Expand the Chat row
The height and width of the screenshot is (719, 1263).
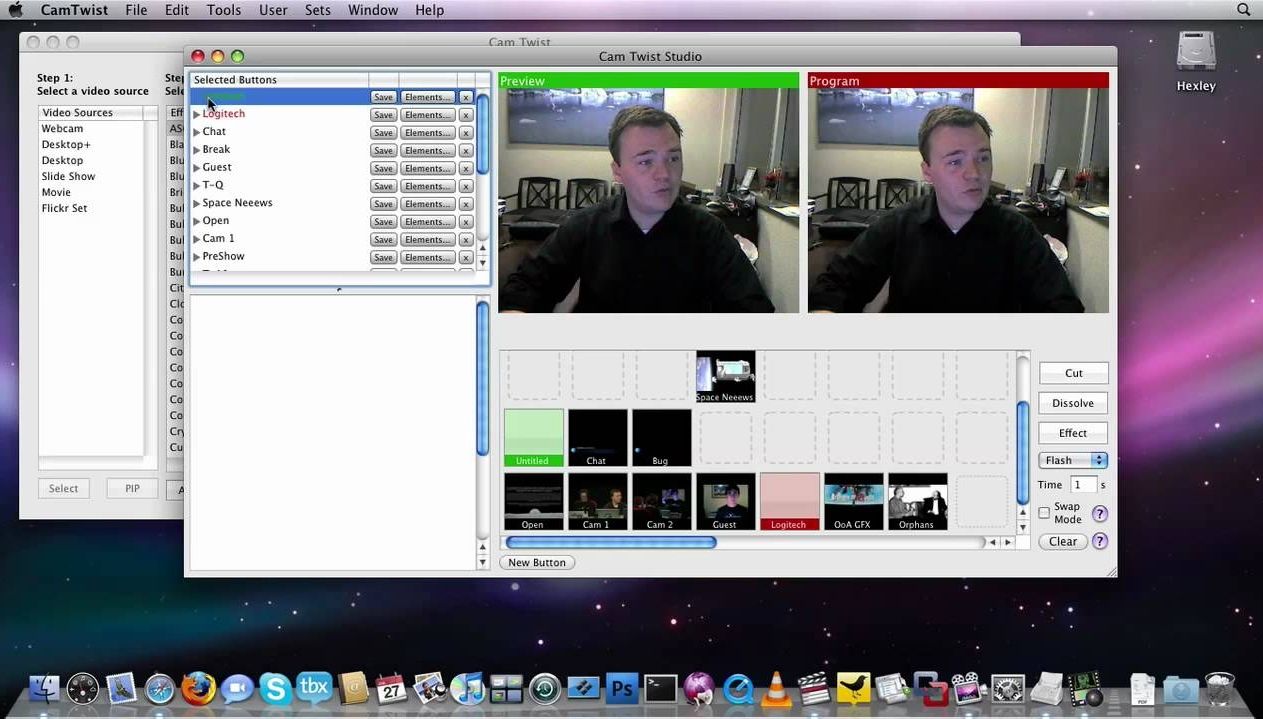pyautogui.click(x=196, y=132)
